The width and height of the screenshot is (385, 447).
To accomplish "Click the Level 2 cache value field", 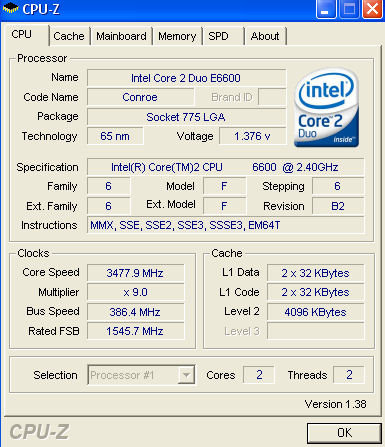I will point(315,312).
